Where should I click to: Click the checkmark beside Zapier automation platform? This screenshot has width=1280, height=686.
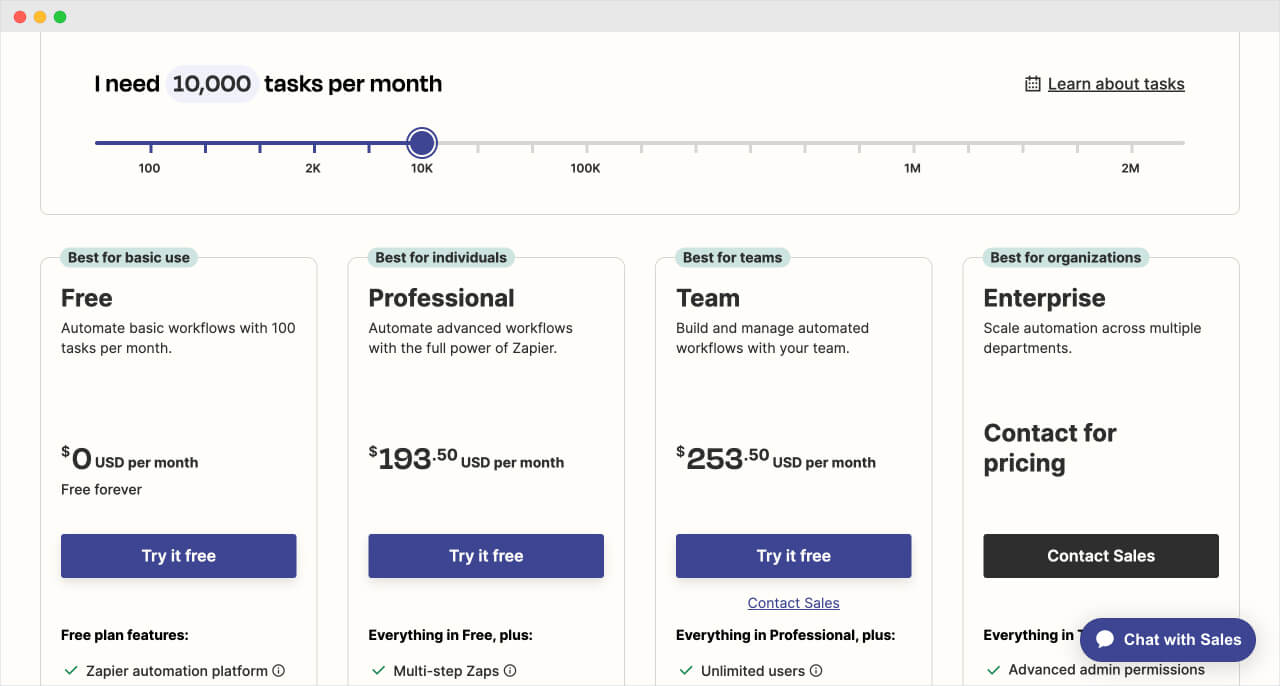tap(71, 671)
